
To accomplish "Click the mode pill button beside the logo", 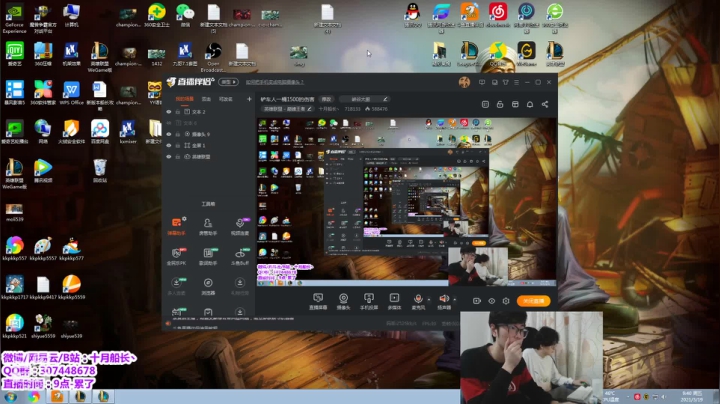I will click(x=228, y=82).
